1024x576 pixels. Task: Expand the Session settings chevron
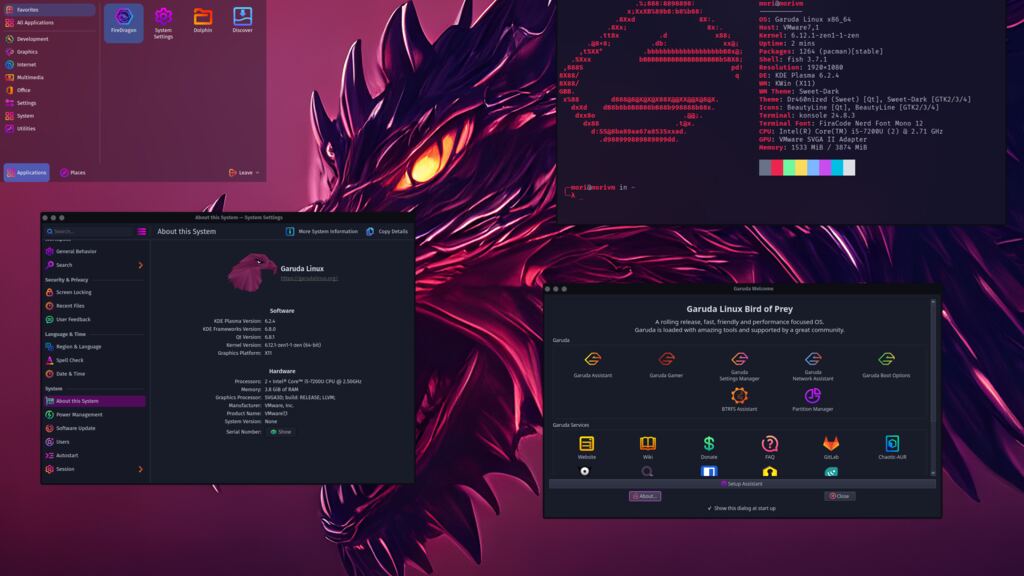pos(140,470)
